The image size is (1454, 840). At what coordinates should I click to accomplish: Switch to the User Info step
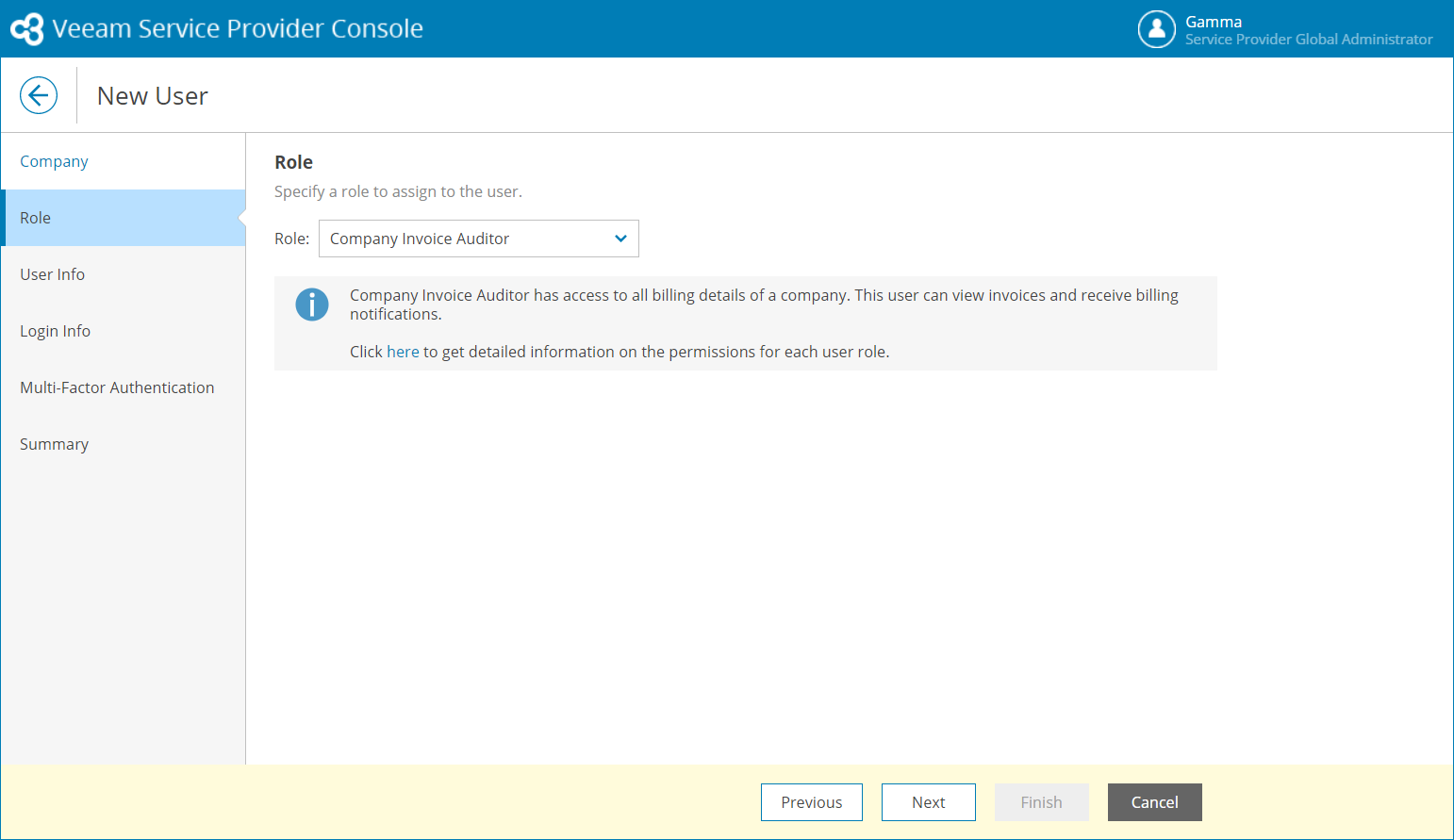53,274
